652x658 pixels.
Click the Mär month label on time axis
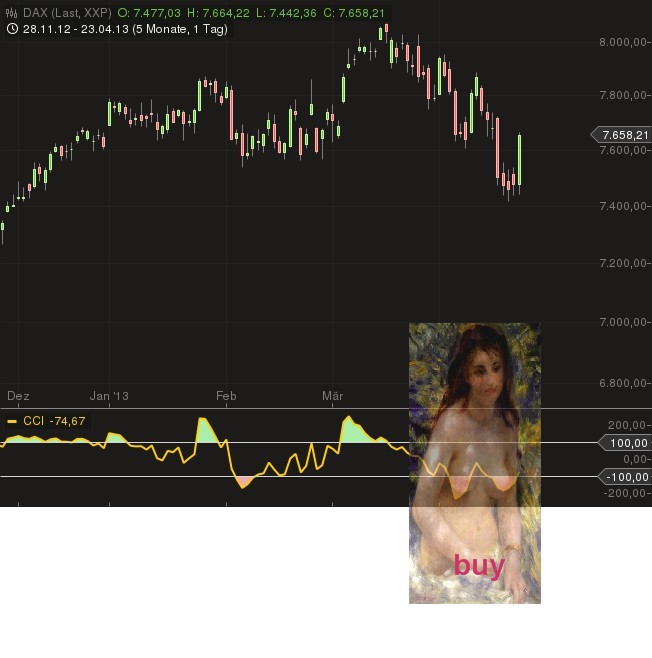click(333, 396)
